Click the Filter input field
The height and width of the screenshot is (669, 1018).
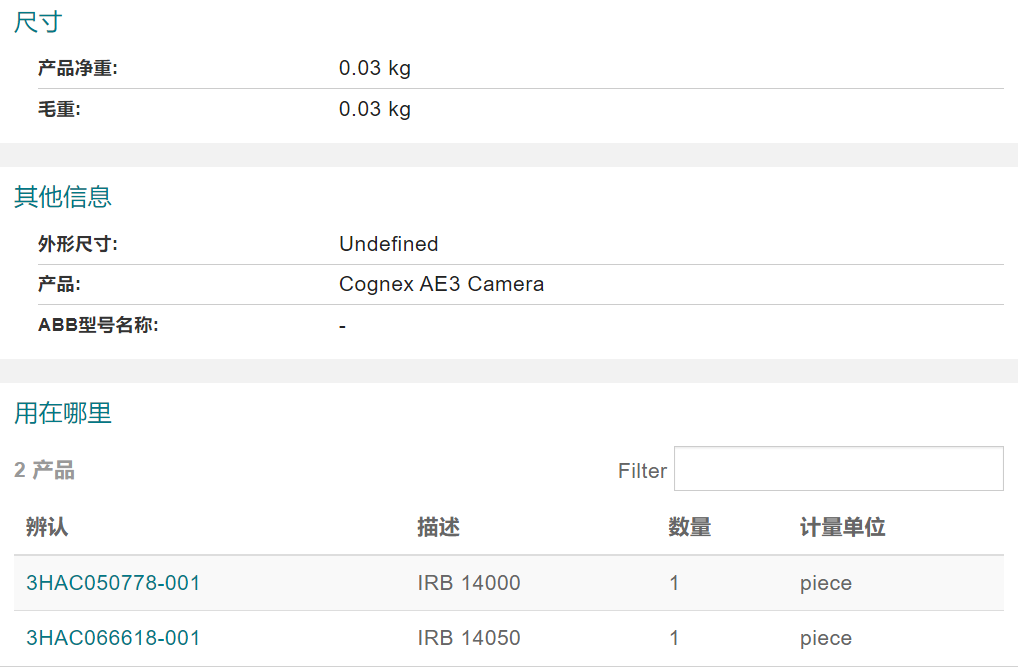point(838,469)
